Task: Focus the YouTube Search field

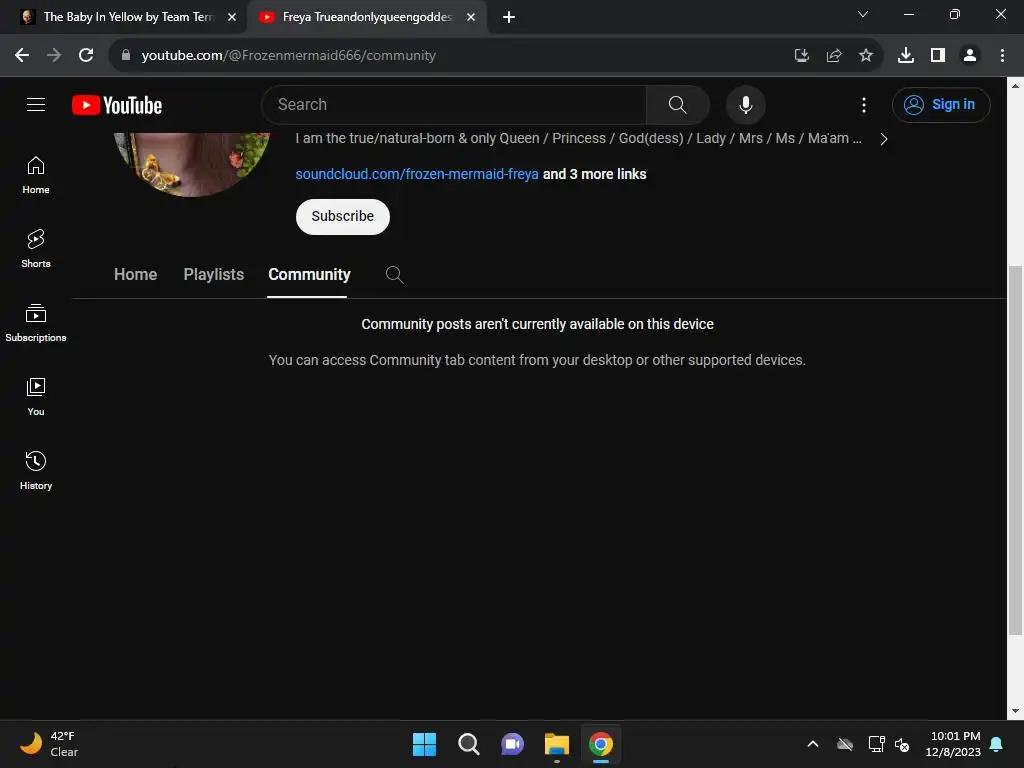Action: (x=454, y=104)
